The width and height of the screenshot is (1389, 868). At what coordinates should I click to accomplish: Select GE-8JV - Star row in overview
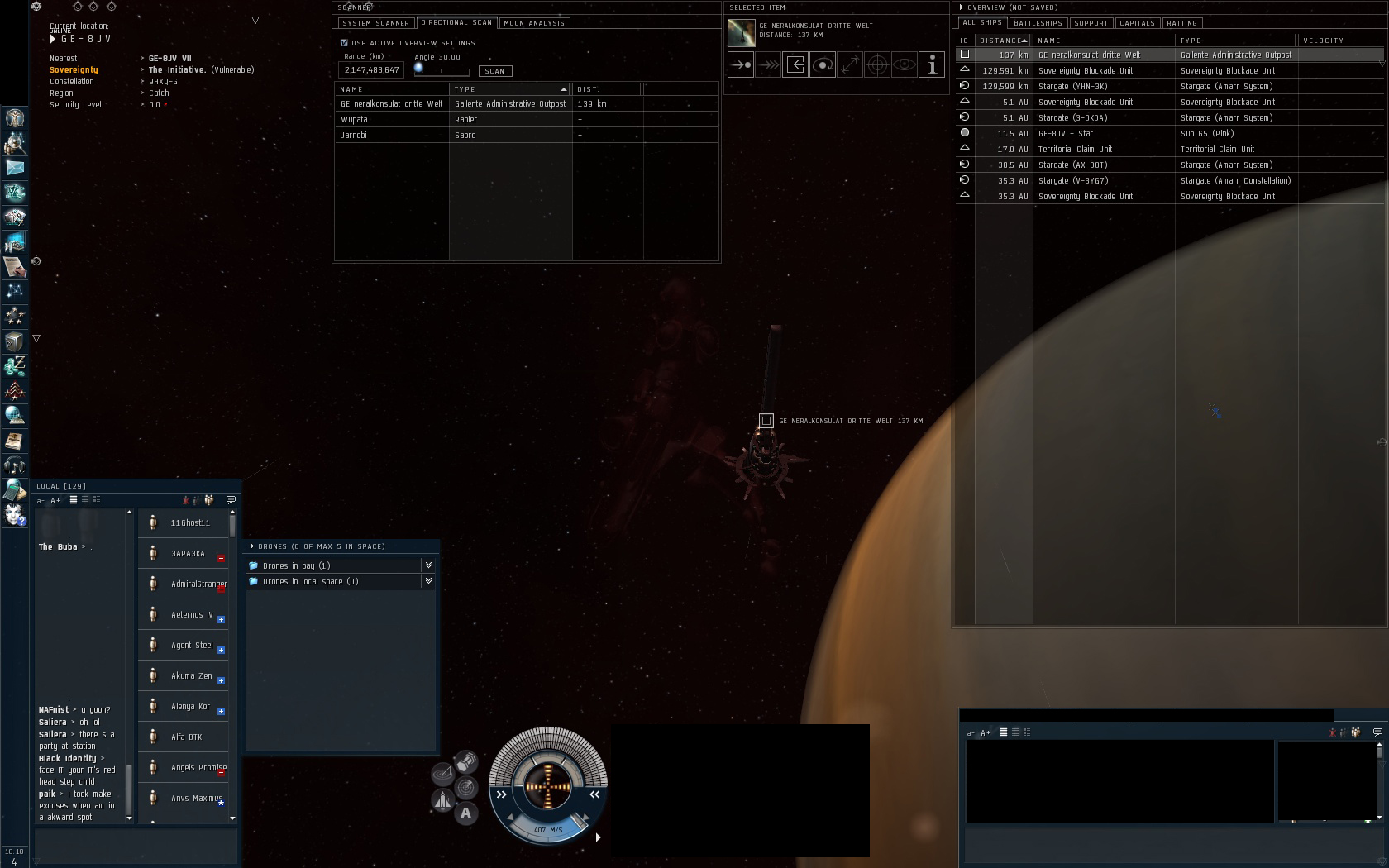tap(1170, 133)
